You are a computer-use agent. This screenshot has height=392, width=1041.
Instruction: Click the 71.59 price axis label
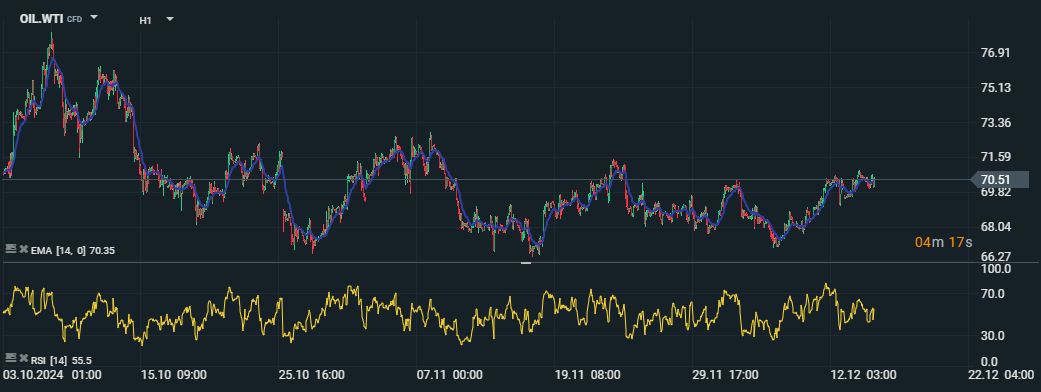coord(995,157)
